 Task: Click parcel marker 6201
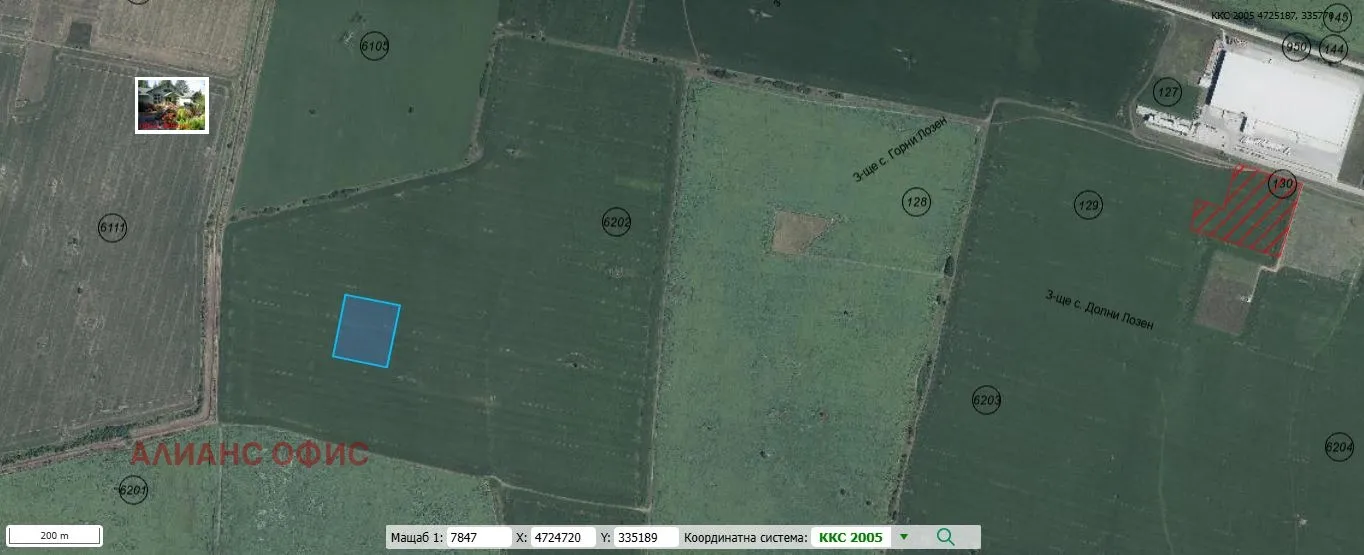point(132,490)
